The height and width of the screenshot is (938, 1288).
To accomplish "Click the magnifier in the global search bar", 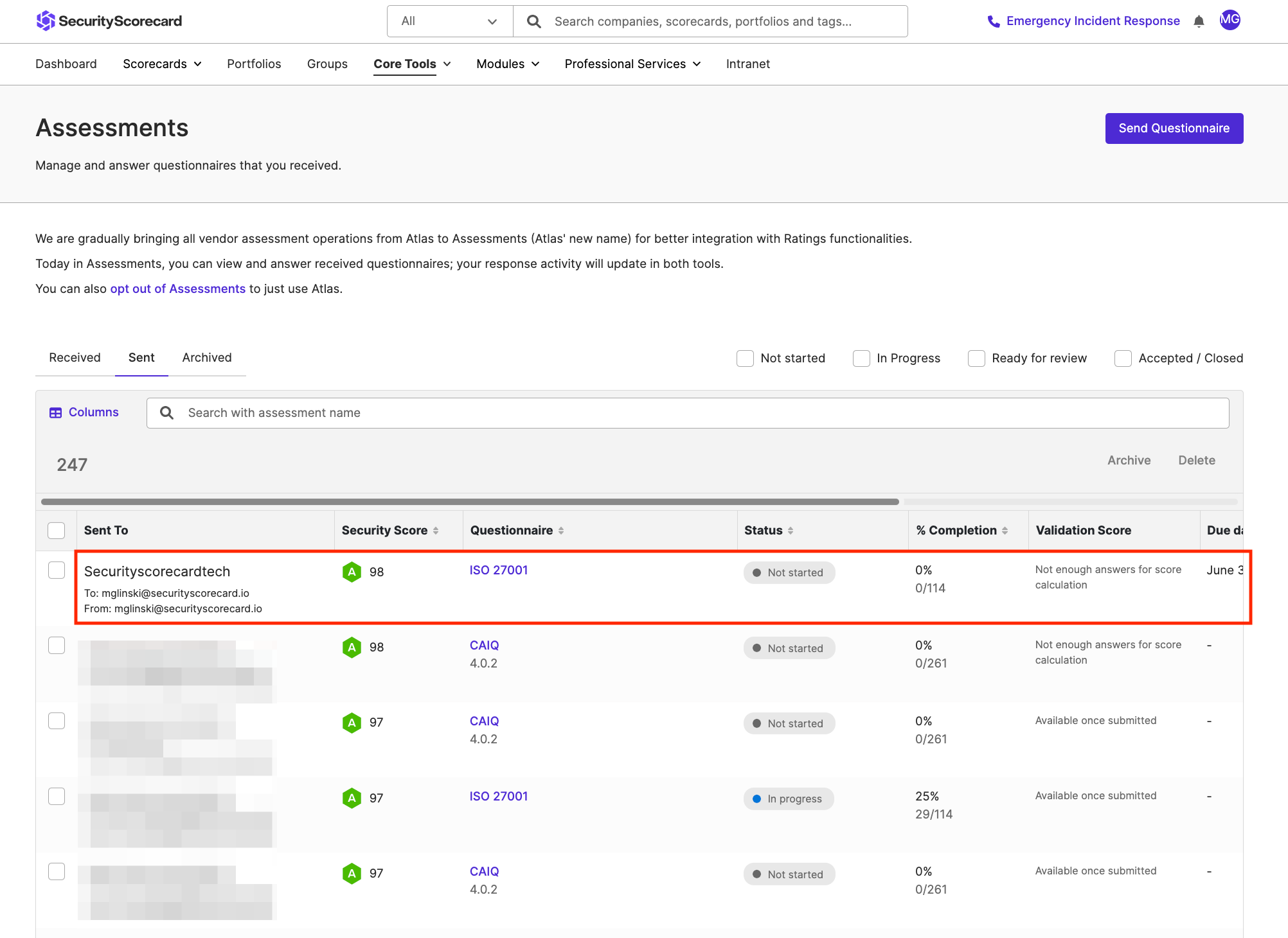I will tap(533, 21).
